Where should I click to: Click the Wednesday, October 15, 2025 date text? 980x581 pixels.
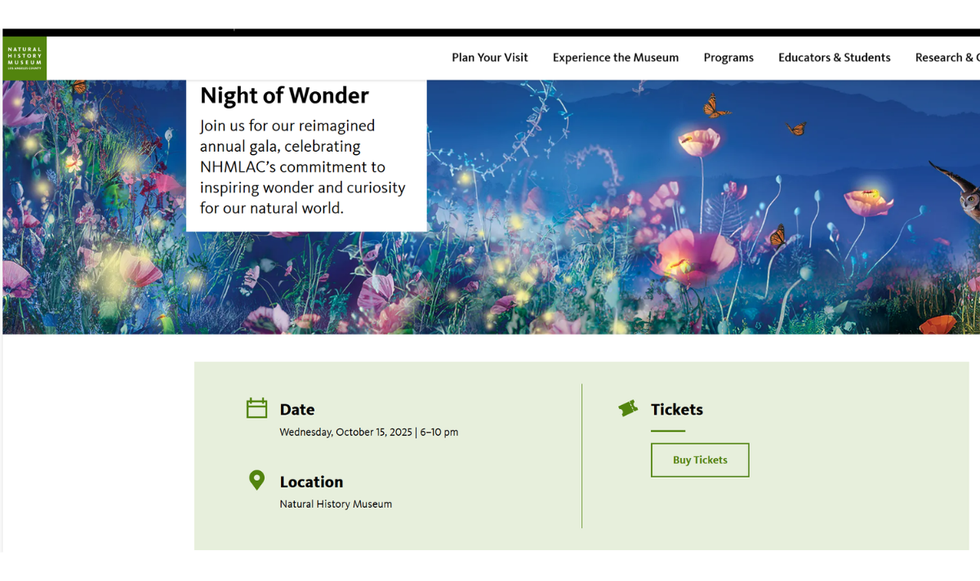point(369,432)
